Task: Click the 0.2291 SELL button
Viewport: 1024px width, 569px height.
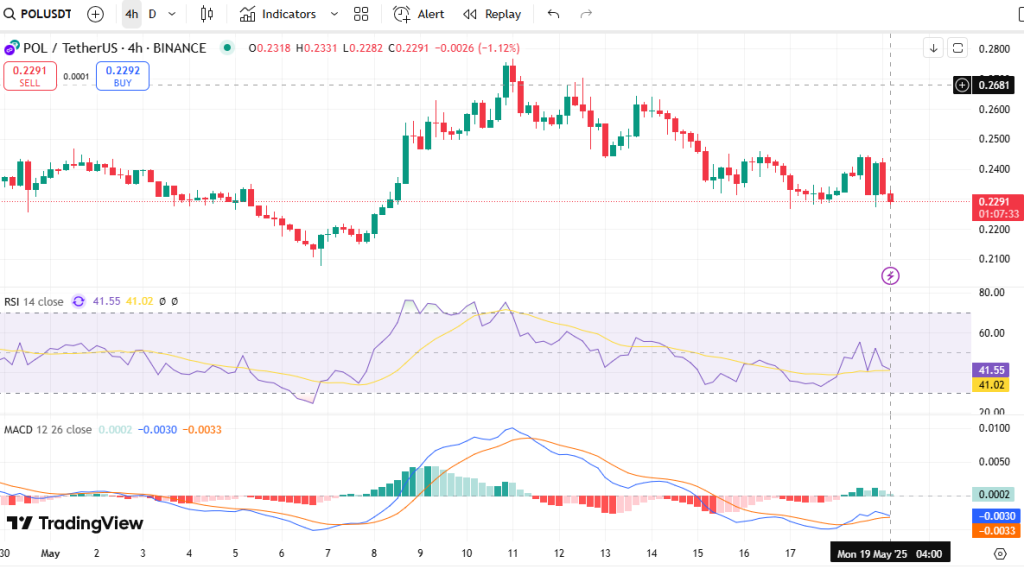Action: (30, 76)
